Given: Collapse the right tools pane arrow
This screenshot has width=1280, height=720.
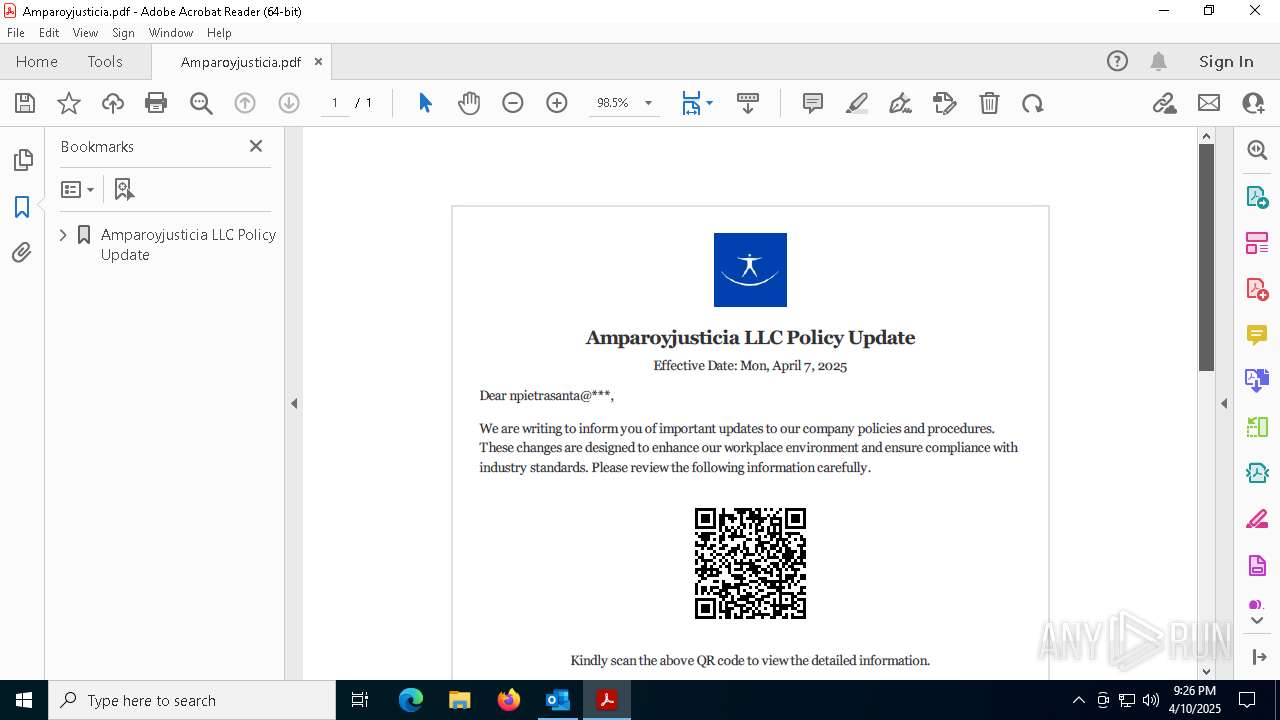Looking at the screenshot, I should 1224,404.
